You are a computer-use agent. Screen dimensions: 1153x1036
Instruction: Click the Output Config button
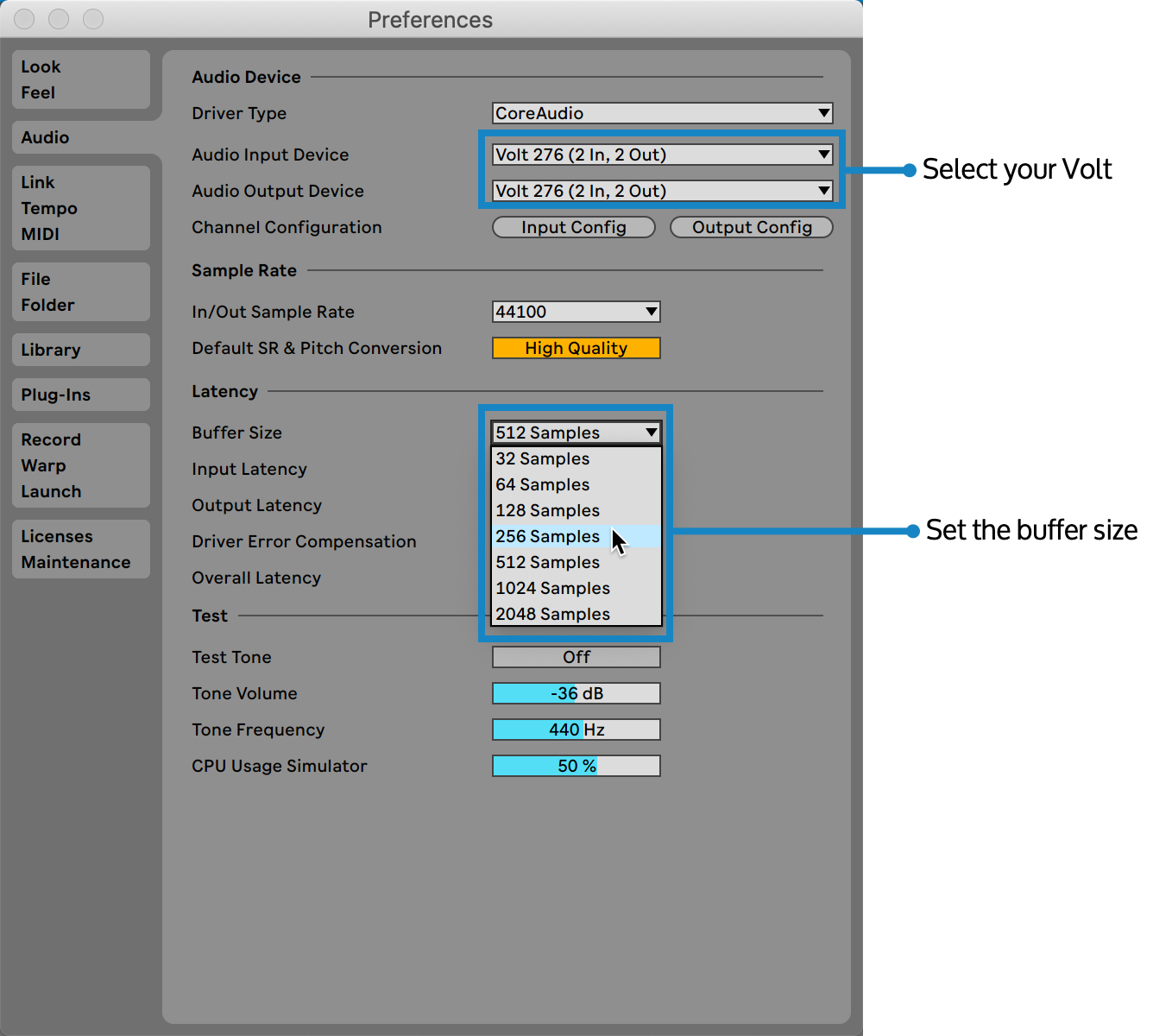coord(751,227)
